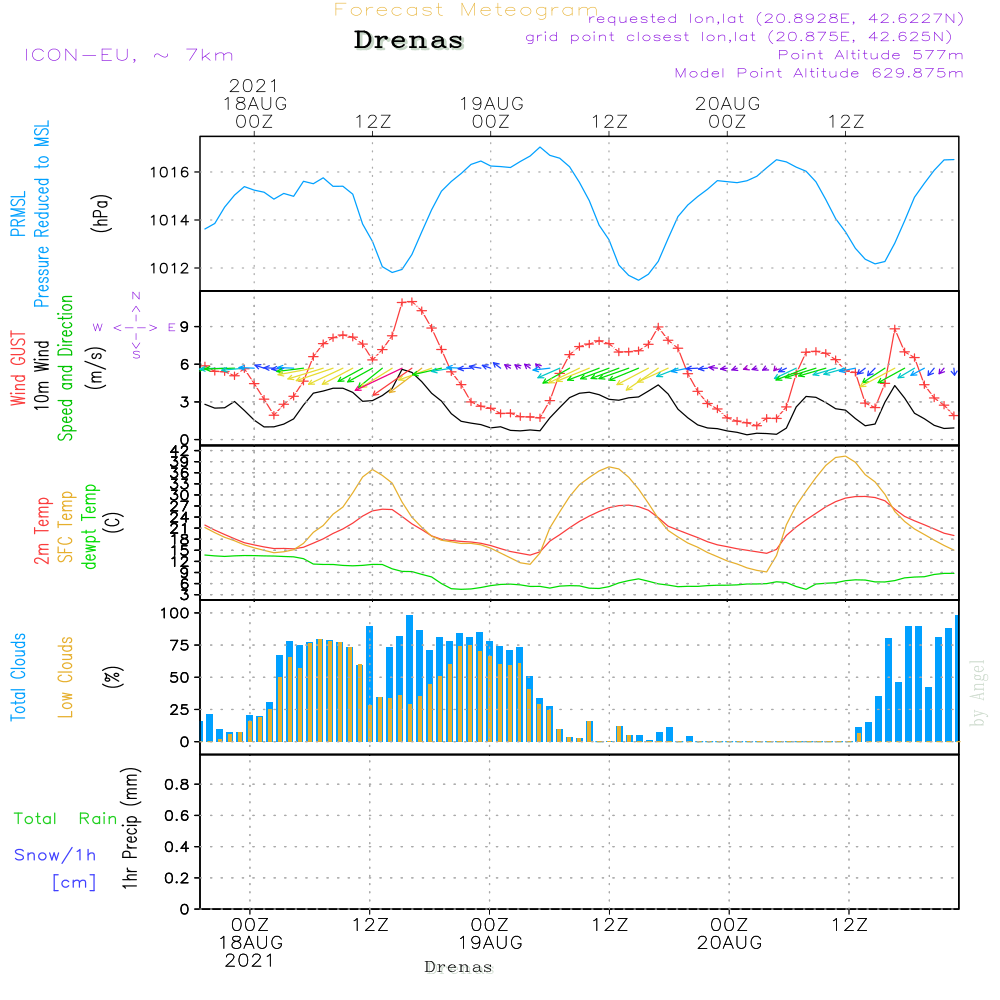This screenshot has height=1000, width=1000.
Task: Select the '(m/s)' unit label
Action: pyautogui.click(x=96, y=368)
